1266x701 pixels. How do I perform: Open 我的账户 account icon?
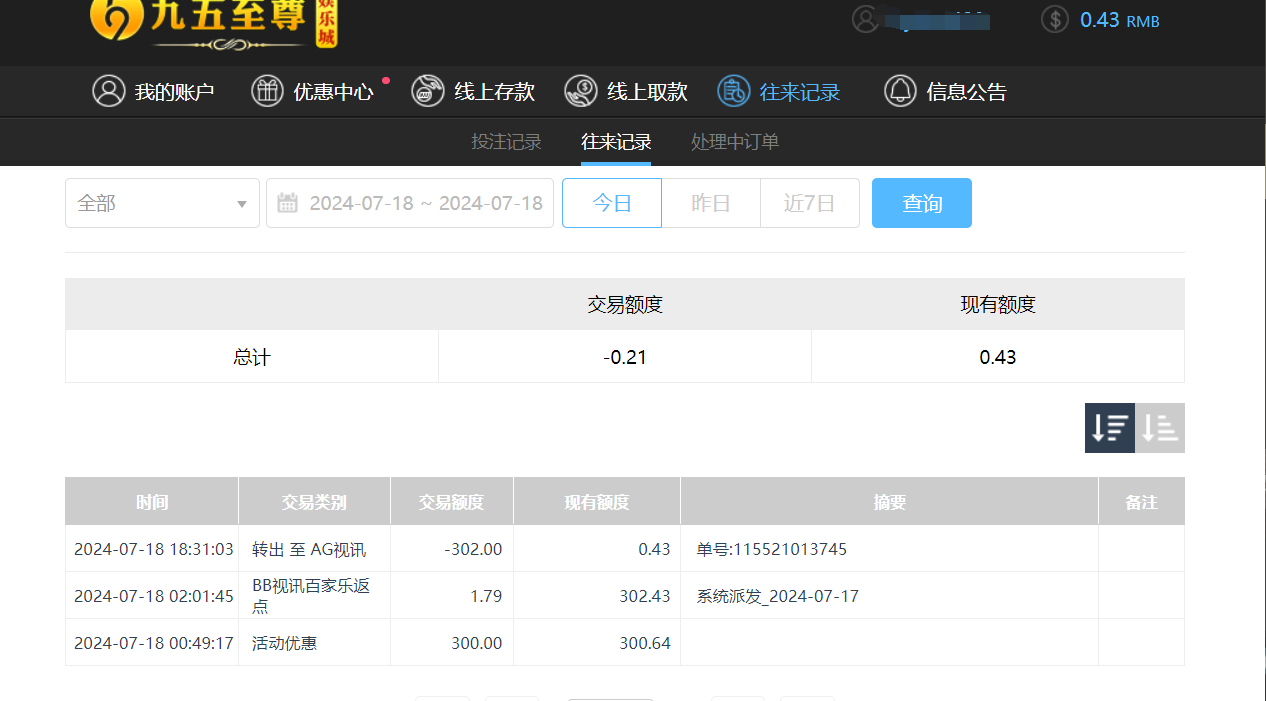[109, 91]
